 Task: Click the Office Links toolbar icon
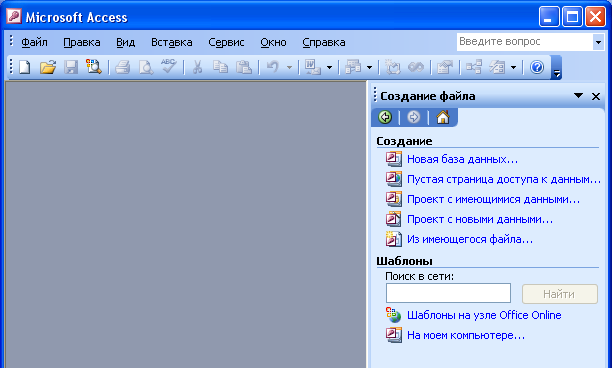click(x=313, y=67)
